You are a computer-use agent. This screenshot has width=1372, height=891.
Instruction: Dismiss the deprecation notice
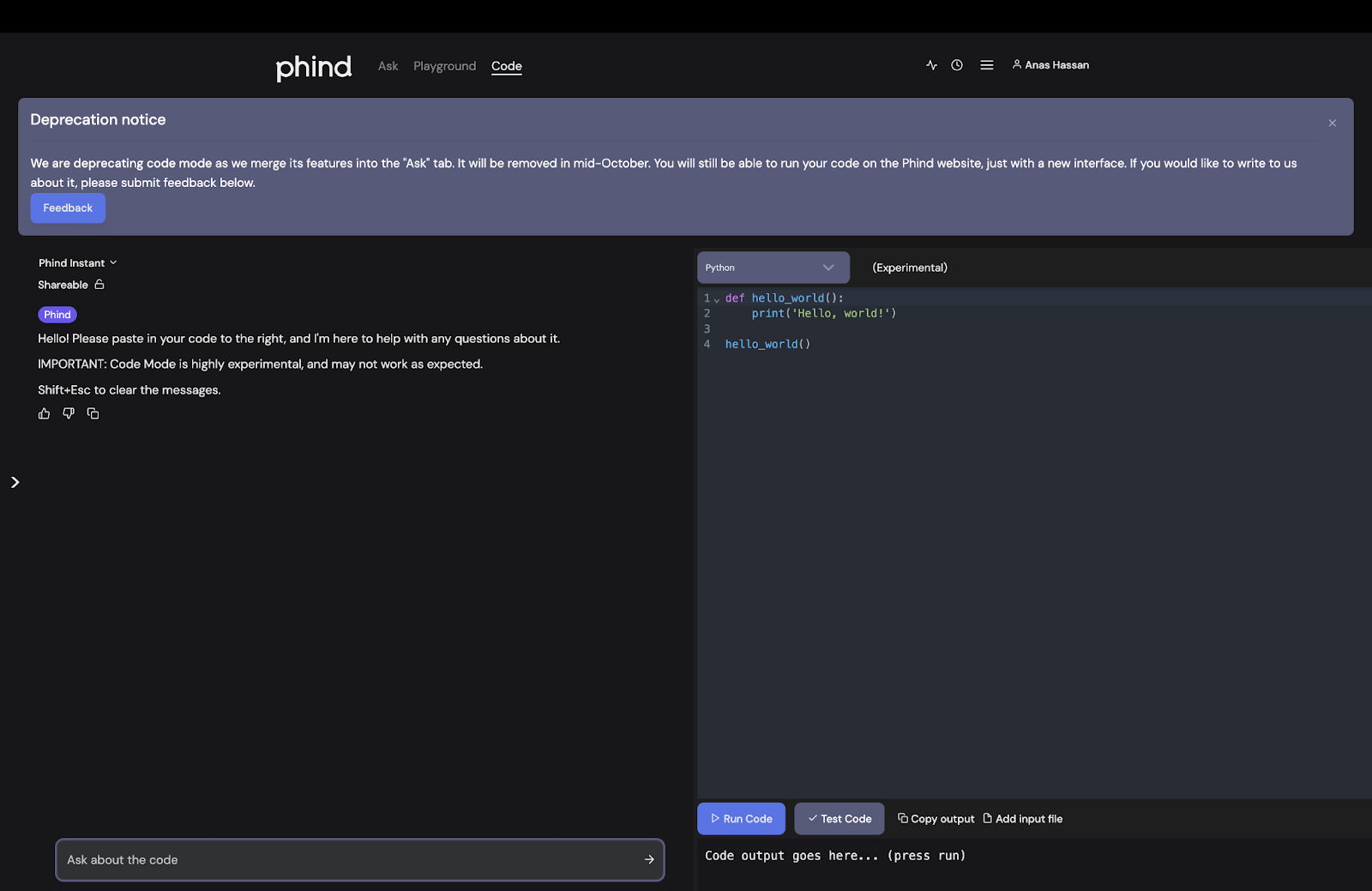[1332, 123]
